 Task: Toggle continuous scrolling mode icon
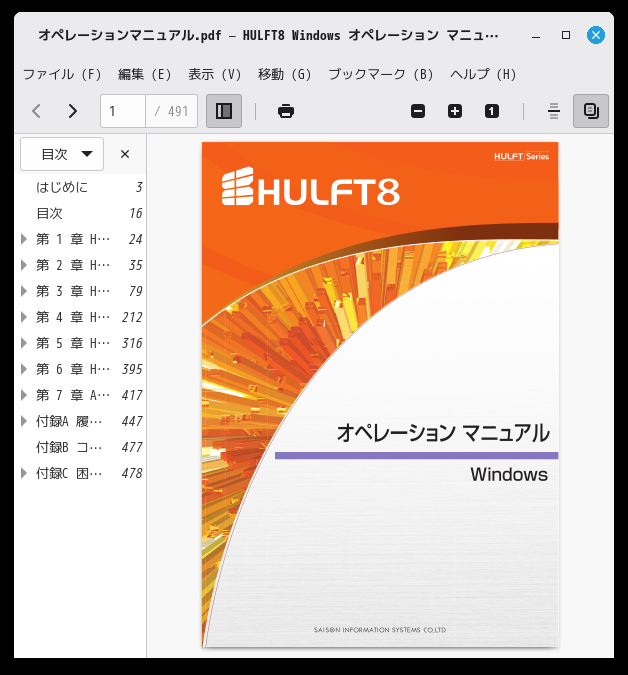click(554, 111)
